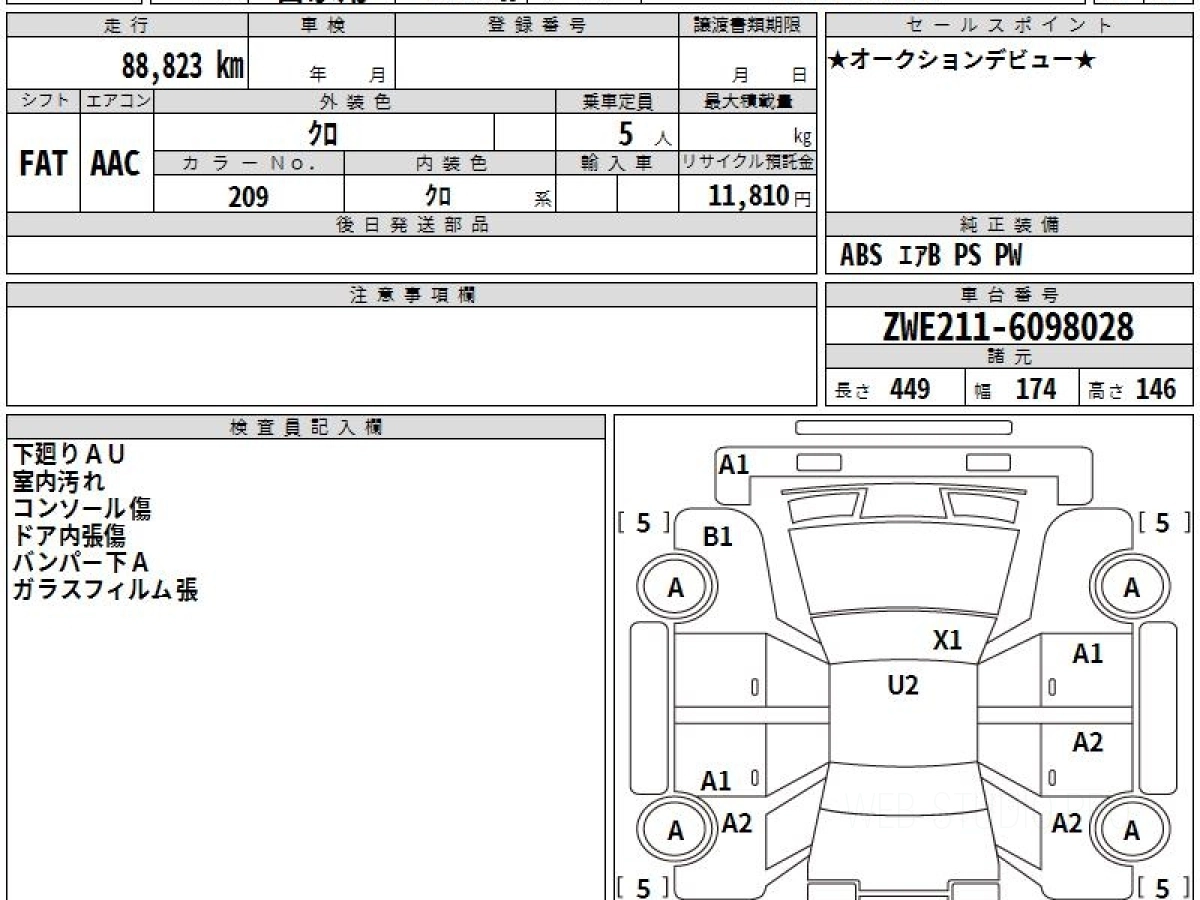Image resolution: width=1200 pixels, height=900 pixels.
Task: Click the クロ value under 外装色
Action: 323,133
